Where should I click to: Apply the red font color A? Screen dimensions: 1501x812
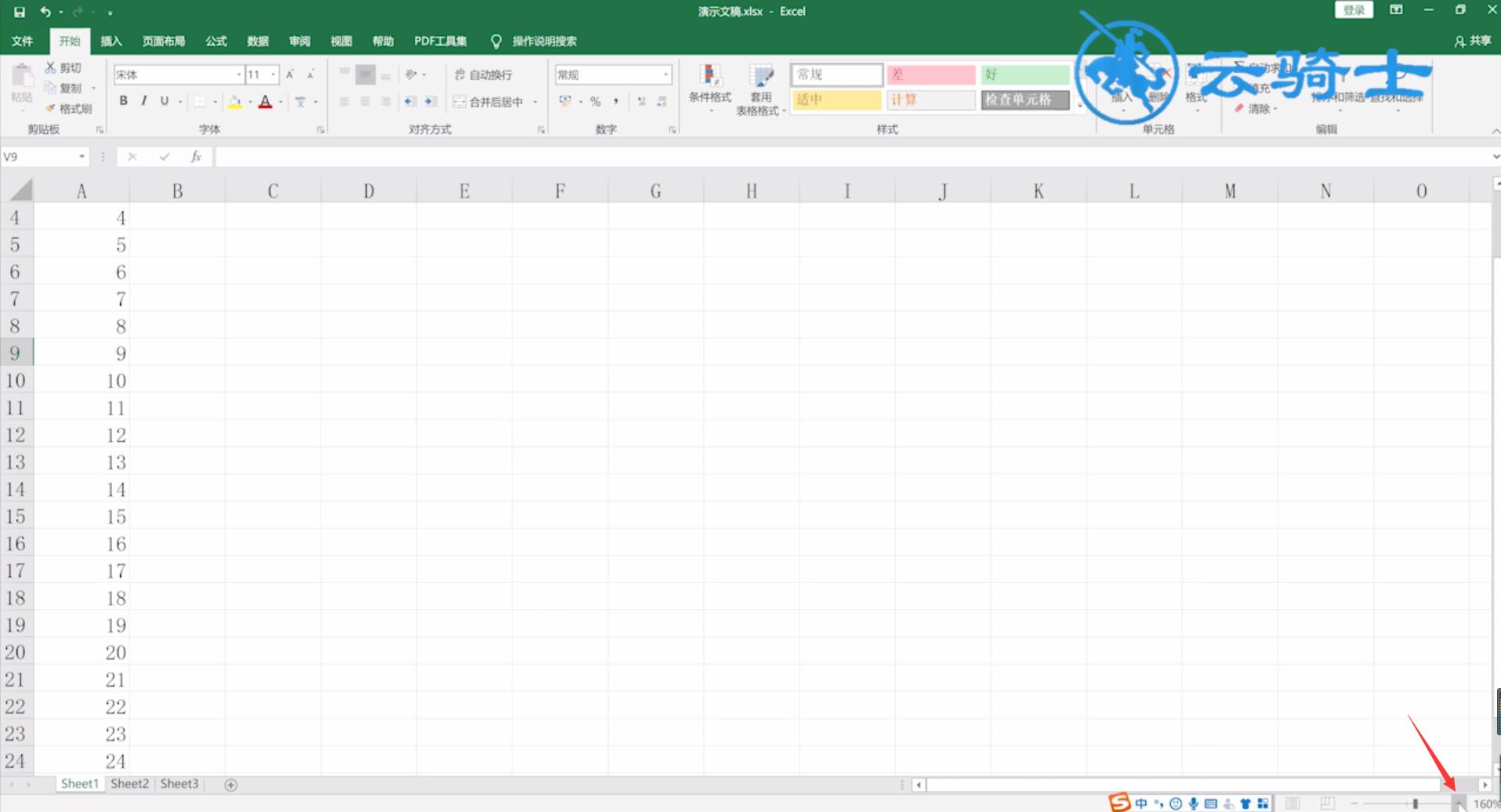[x=266, y=101]
